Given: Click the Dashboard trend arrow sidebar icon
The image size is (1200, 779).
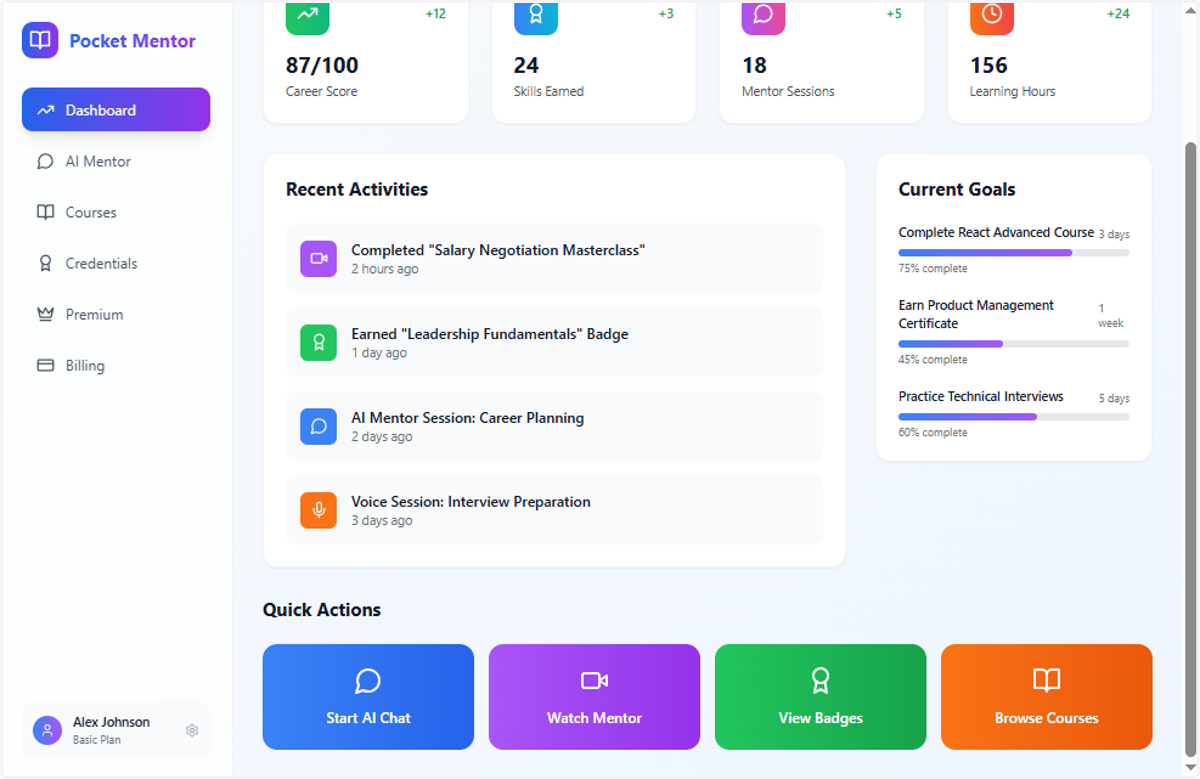Looking at the screenshot, I should click(45, 110).
